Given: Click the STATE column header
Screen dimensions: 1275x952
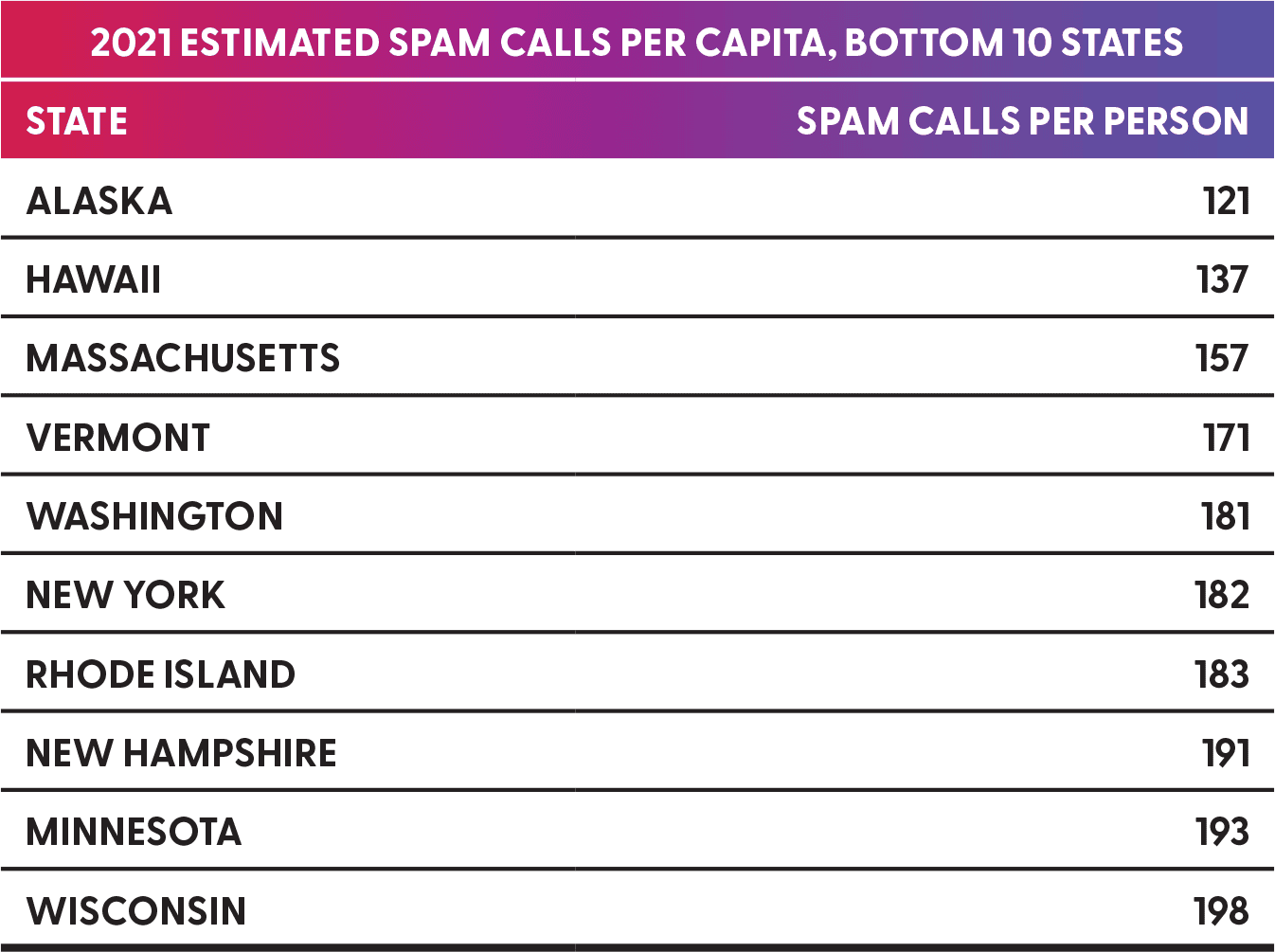Looking at the screenshot, I should (x=77, y=121).
